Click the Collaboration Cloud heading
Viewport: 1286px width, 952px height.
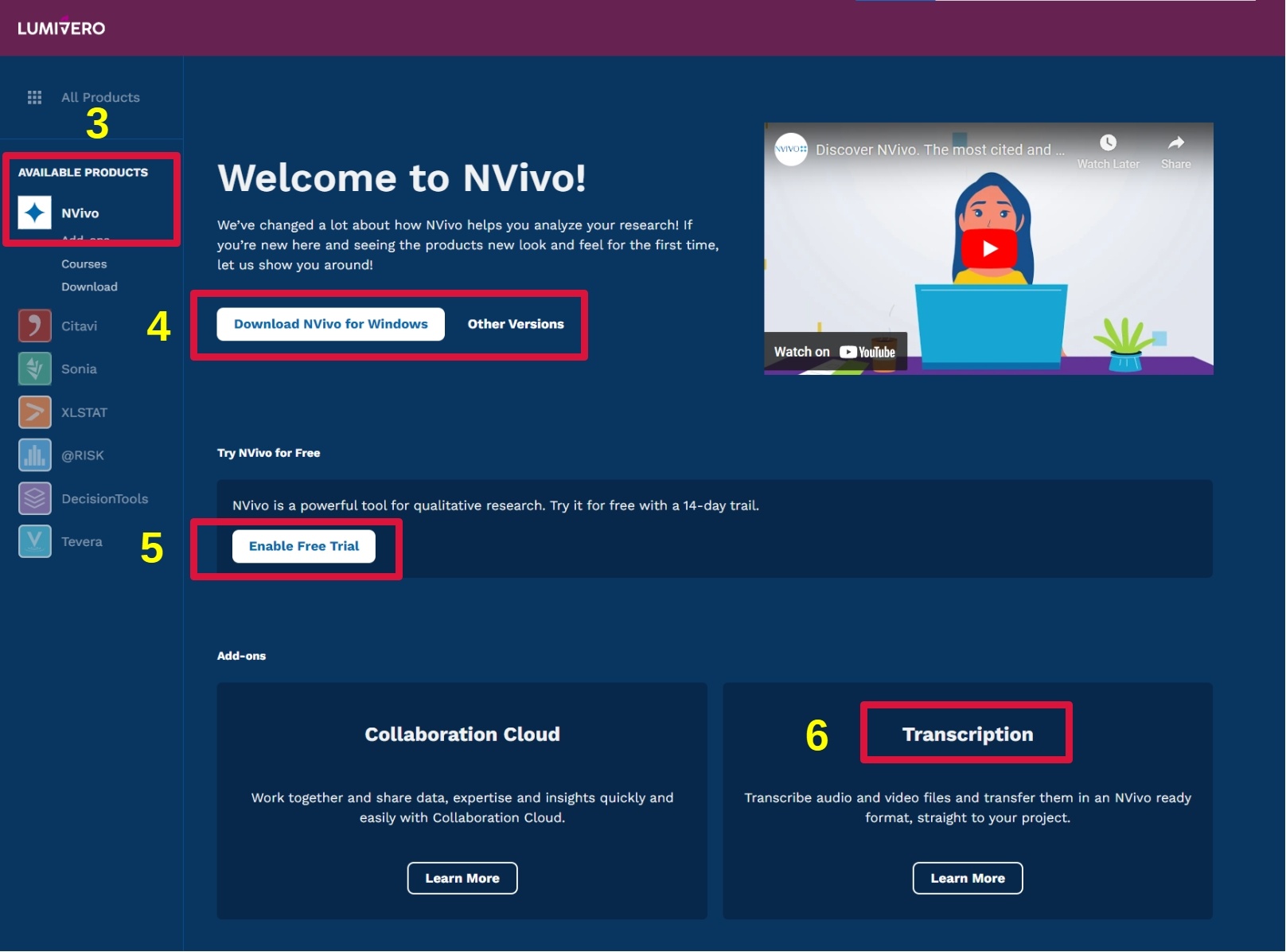tap(462, 734)
